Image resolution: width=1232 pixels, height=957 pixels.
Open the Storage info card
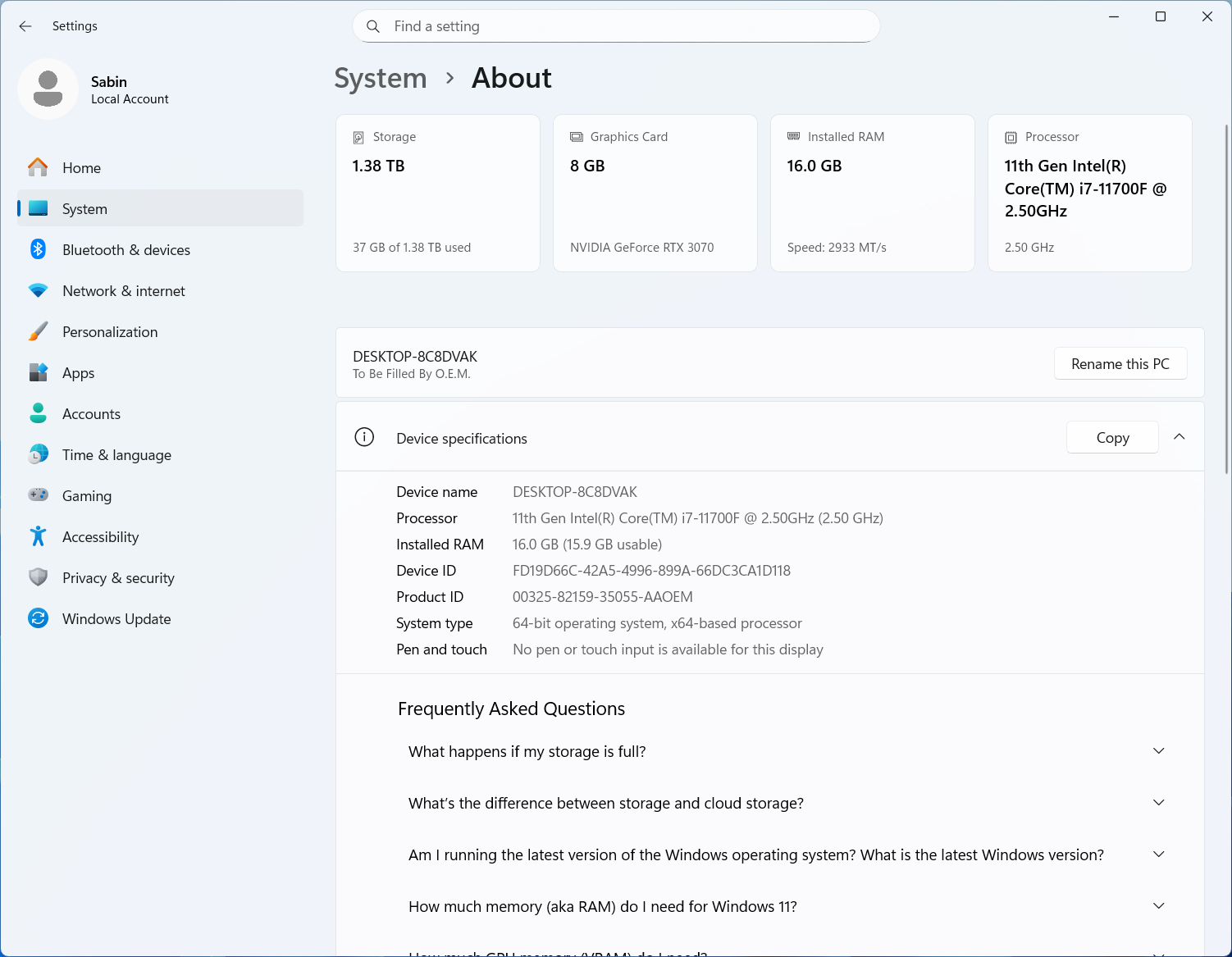[x=437, y=193]
